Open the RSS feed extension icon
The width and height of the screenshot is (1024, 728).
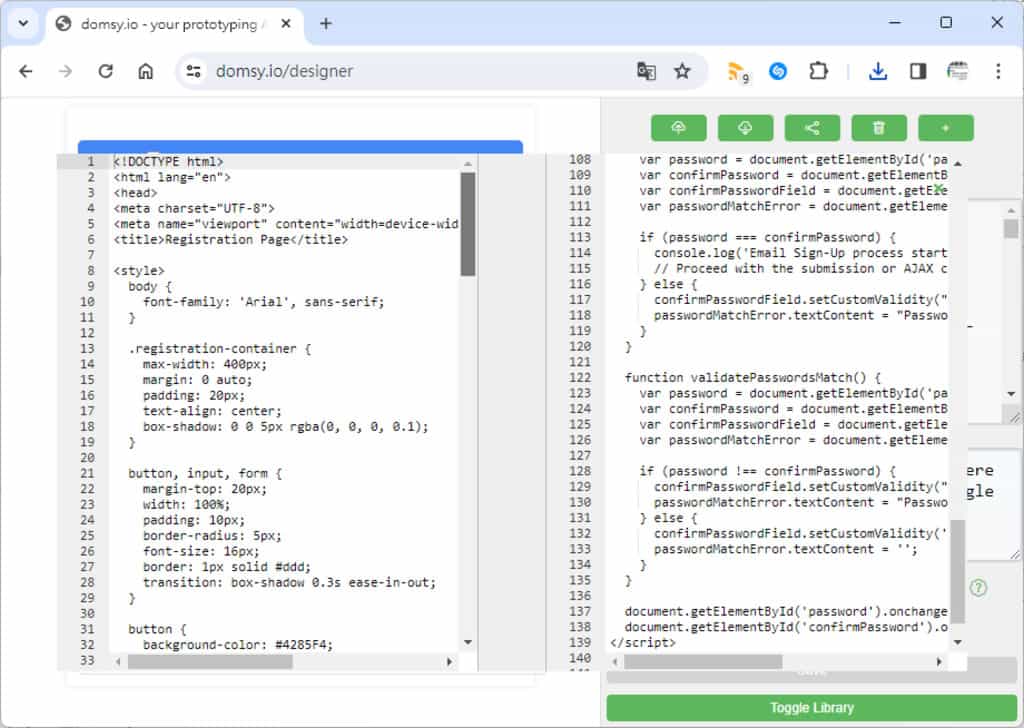(738, 72)
